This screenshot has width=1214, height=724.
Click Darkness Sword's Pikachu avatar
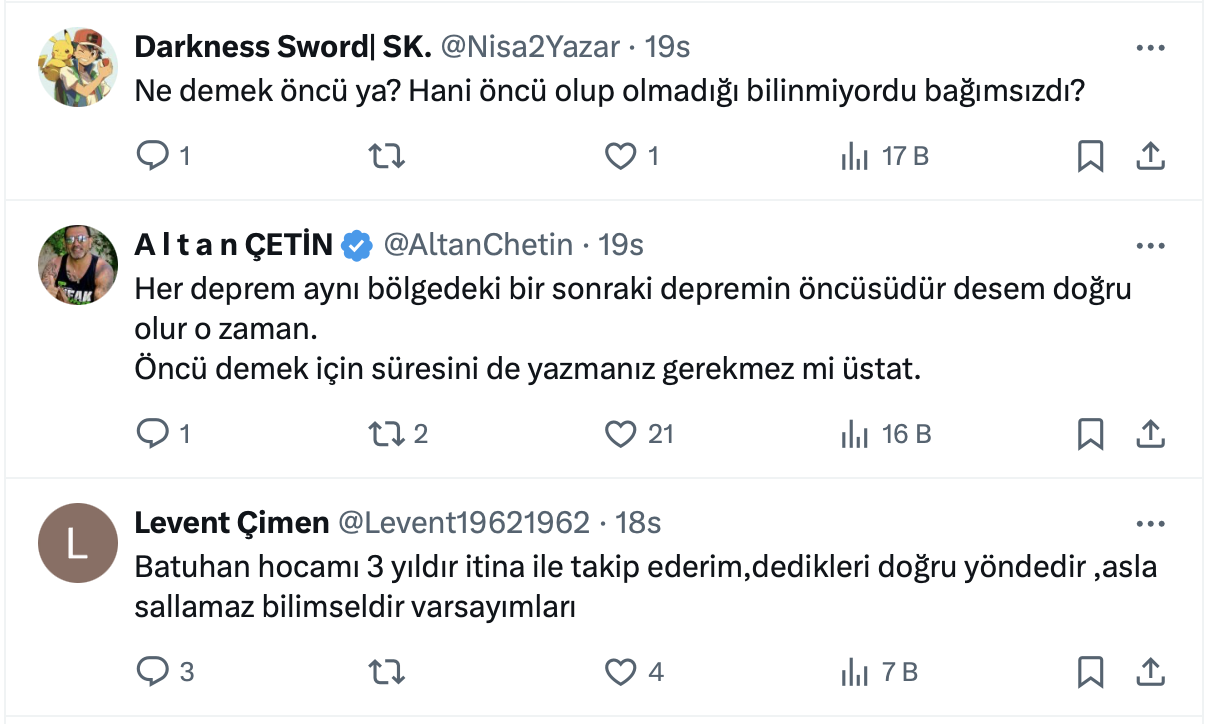78,67
